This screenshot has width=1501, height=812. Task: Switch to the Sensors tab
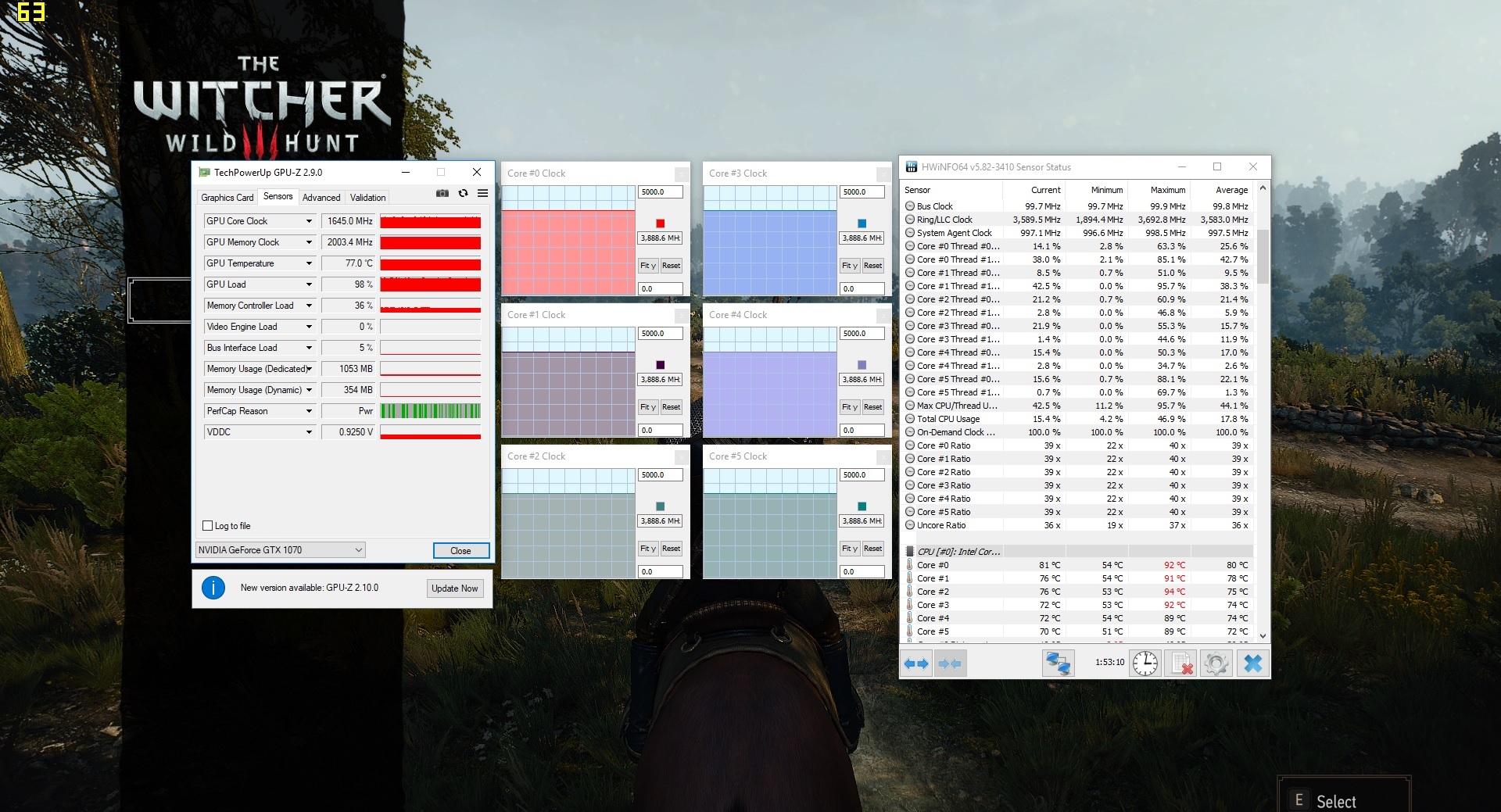(278, 196)
